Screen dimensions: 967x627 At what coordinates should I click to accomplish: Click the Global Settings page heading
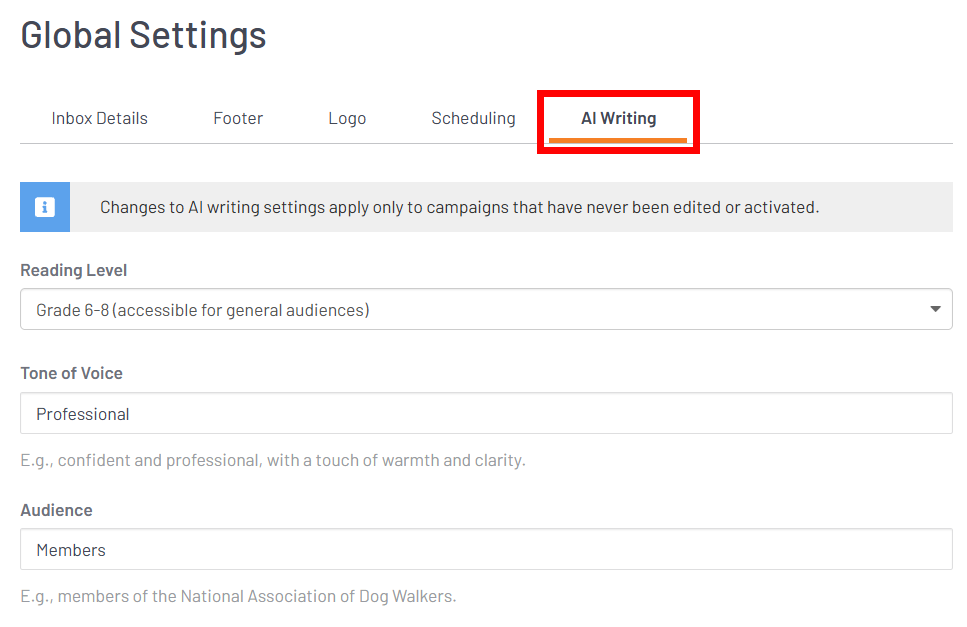143,35
